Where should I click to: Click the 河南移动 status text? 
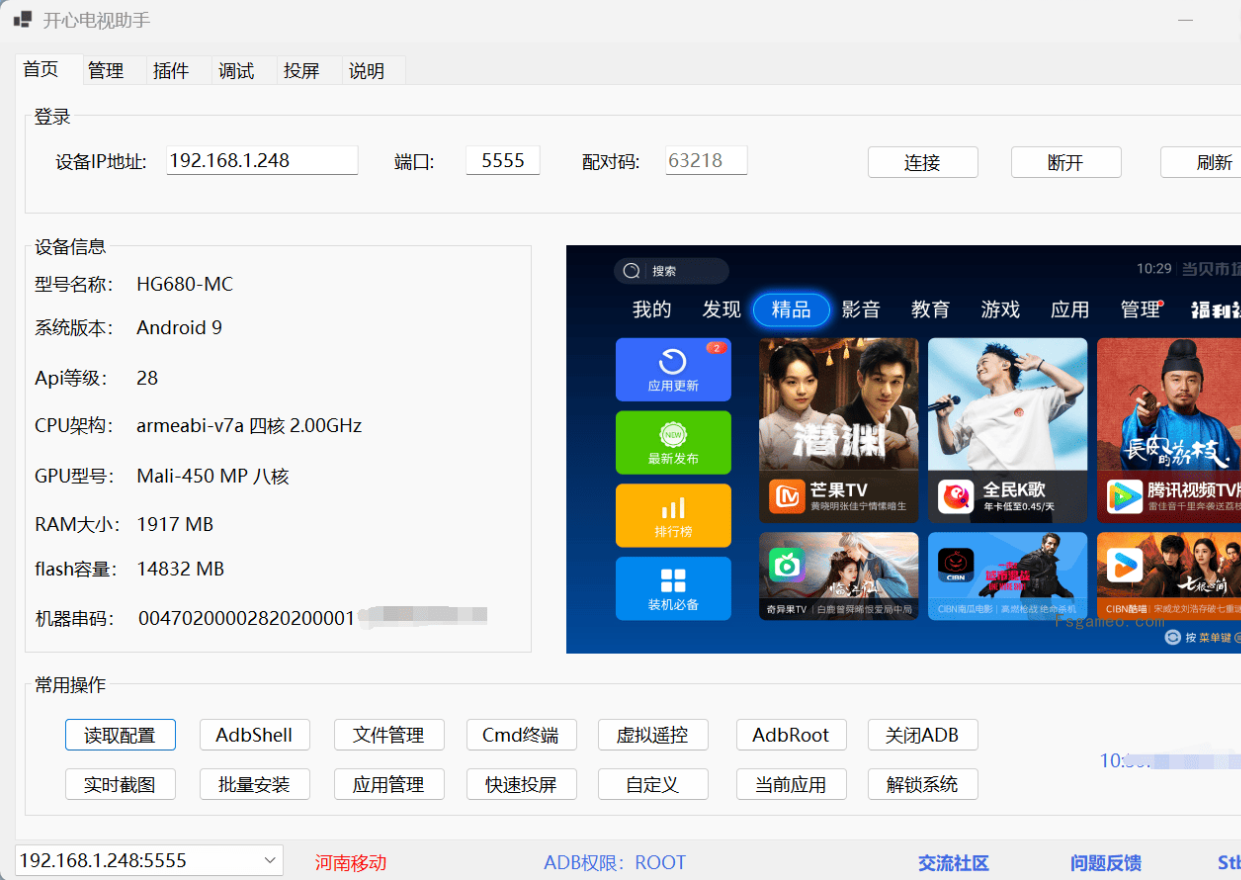coord(350,863)
